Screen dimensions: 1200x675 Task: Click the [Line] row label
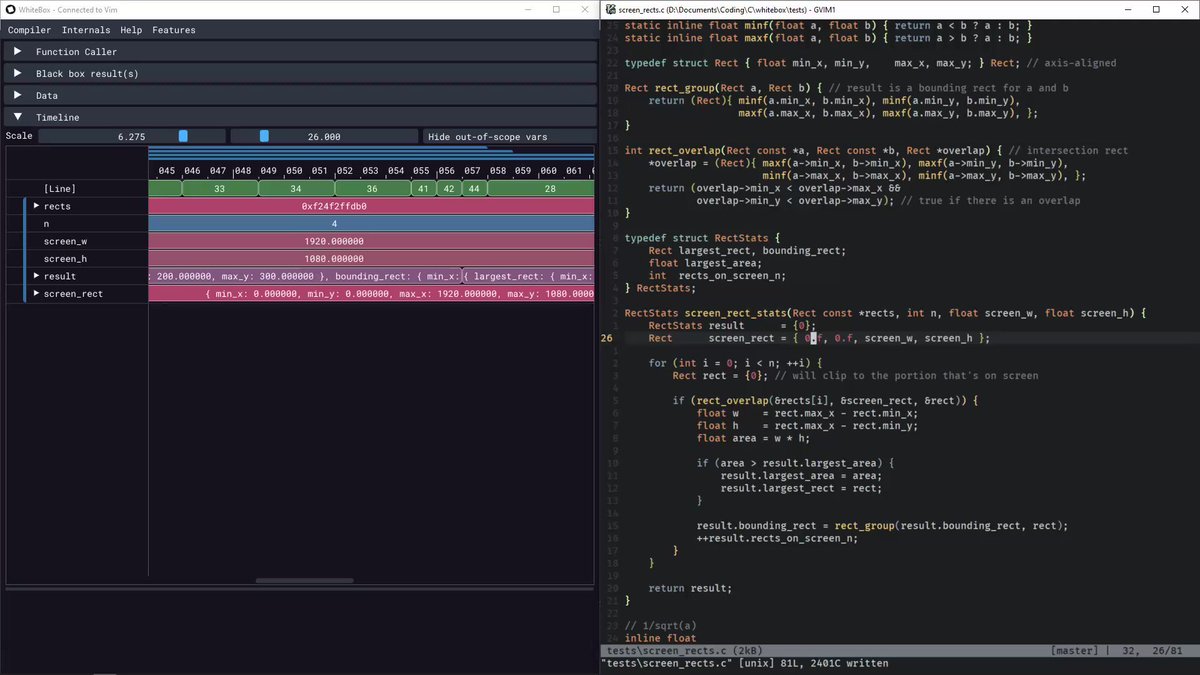click(x=59, y=189)
